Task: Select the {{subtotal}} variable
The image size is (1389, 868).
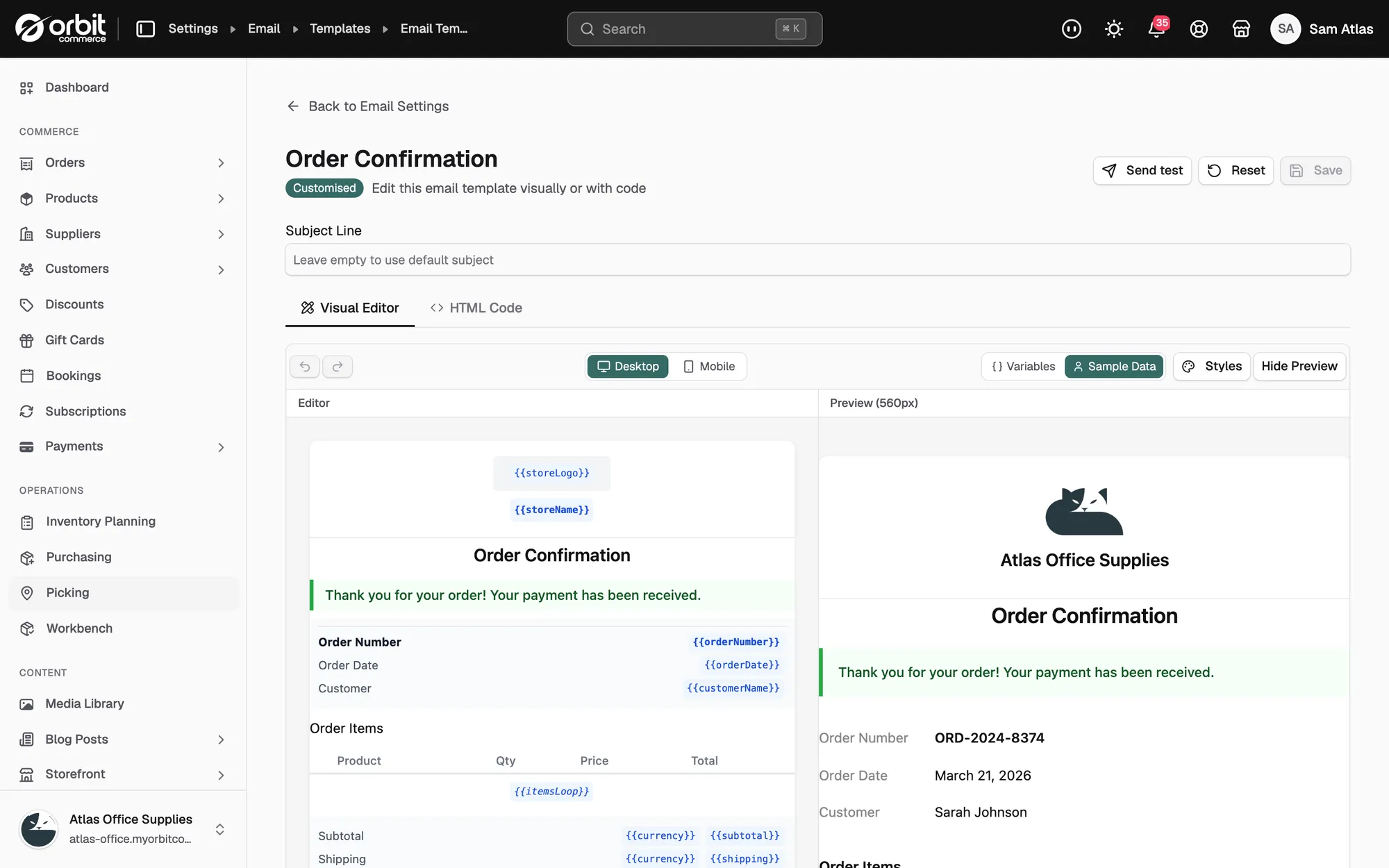Action: click(745, 835)
